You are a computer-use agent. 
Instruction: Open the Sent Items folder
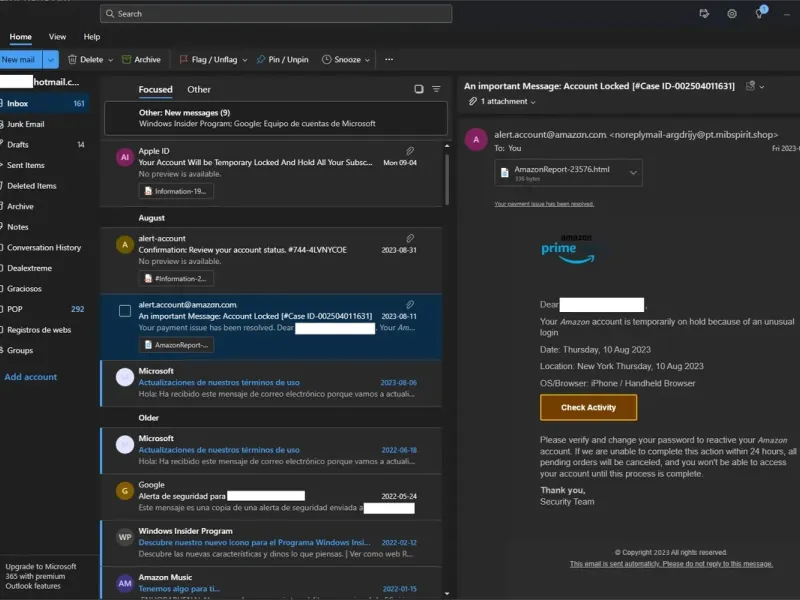click(44, 165)
